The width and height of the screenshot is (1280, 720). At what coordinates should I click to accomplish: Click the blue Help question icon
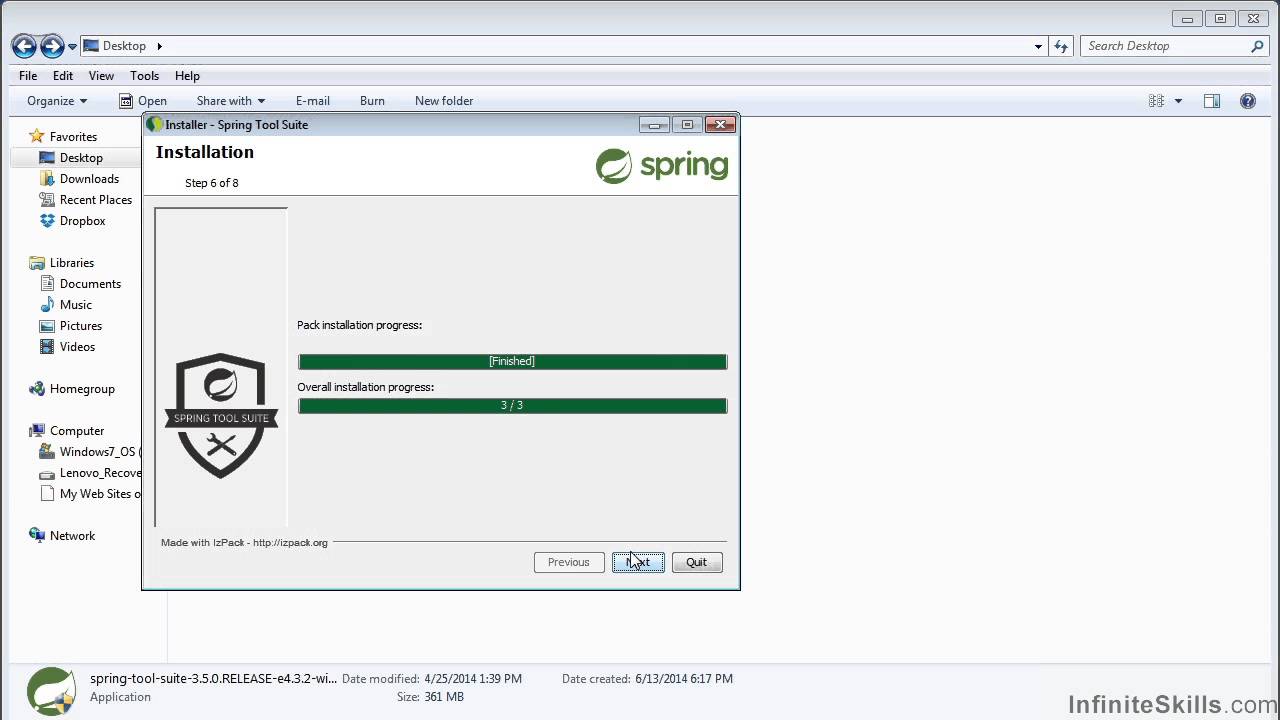tap(1248, 101)
